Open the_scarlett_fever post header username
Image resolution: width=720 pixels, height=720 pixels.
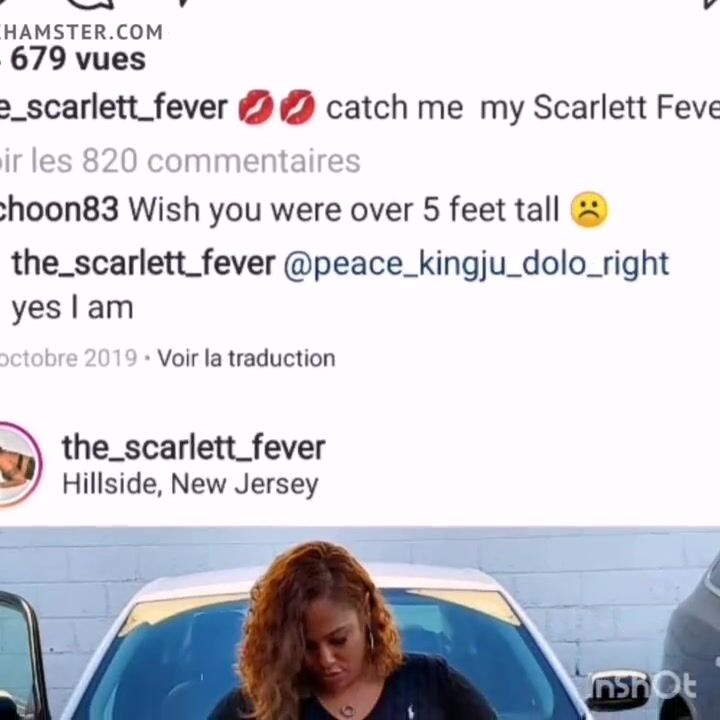point(193,448)
